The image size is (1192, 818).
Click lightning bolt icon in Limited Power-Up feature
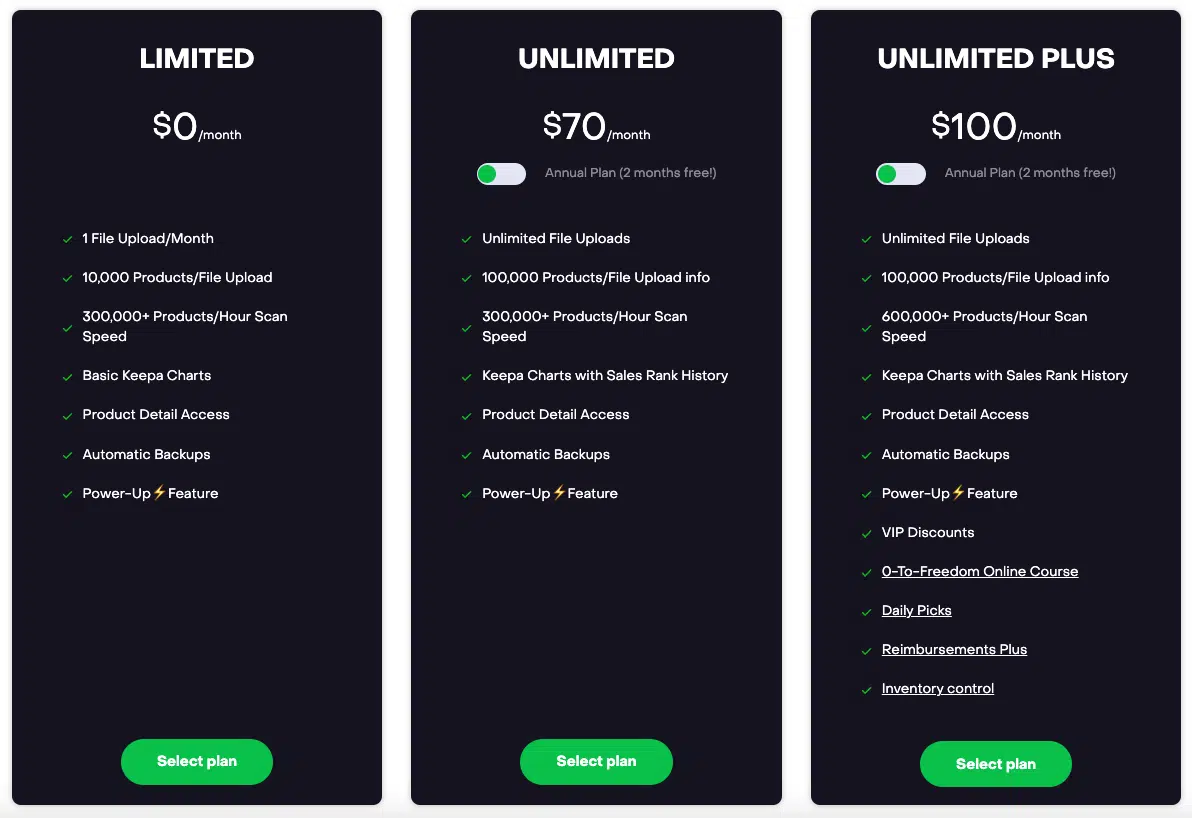159,493
